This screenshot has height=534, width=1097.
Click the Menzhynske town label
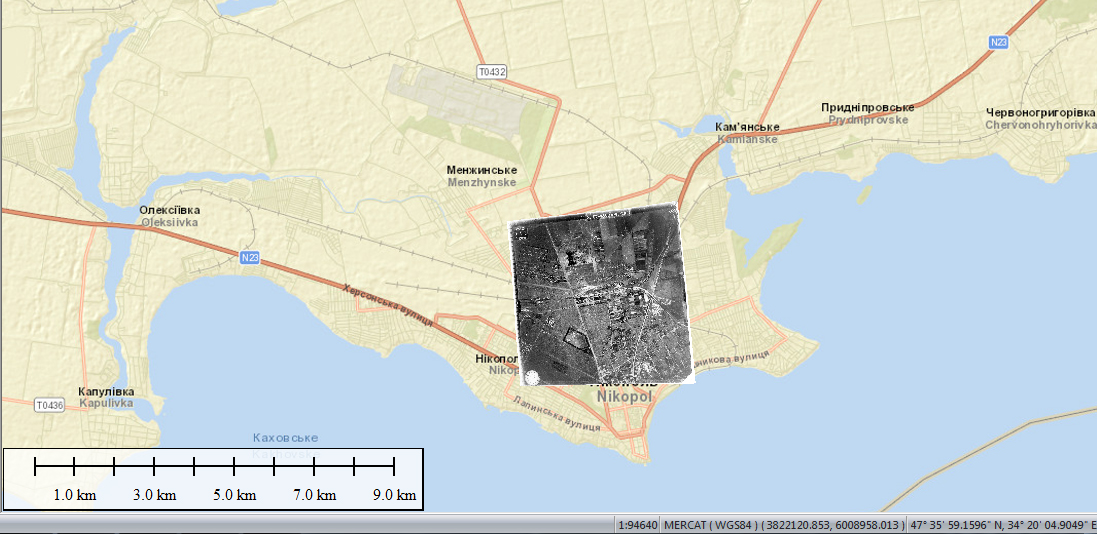point(482,176)
